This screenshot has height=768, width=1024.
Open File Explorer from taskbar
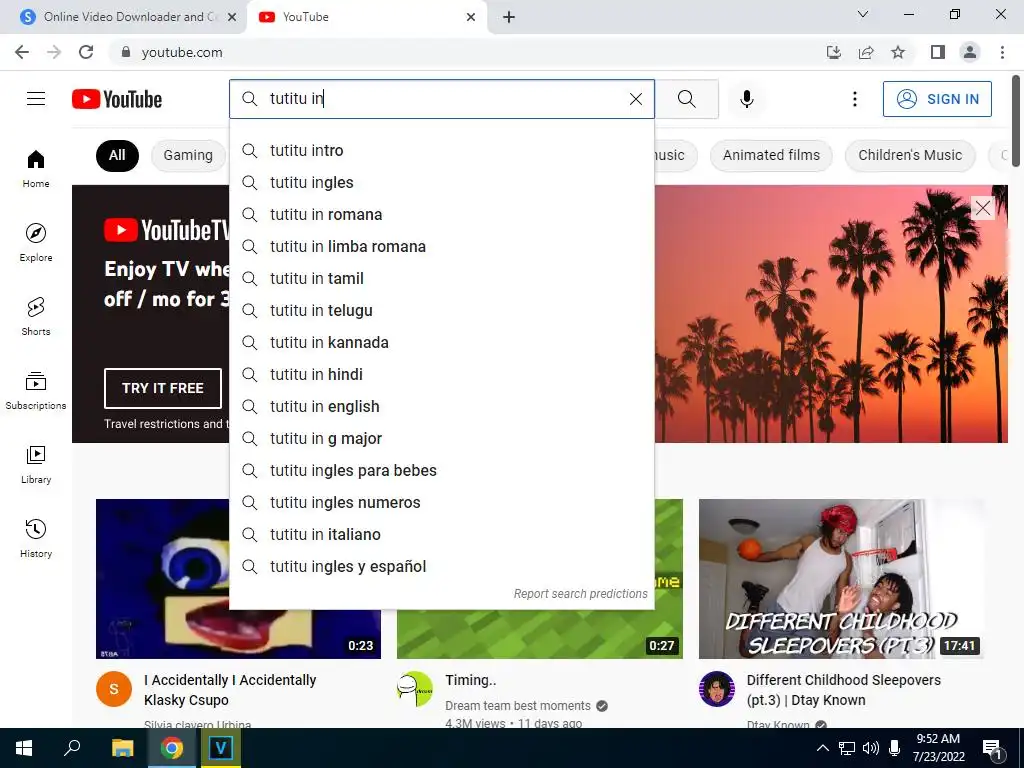pos(122,748)
